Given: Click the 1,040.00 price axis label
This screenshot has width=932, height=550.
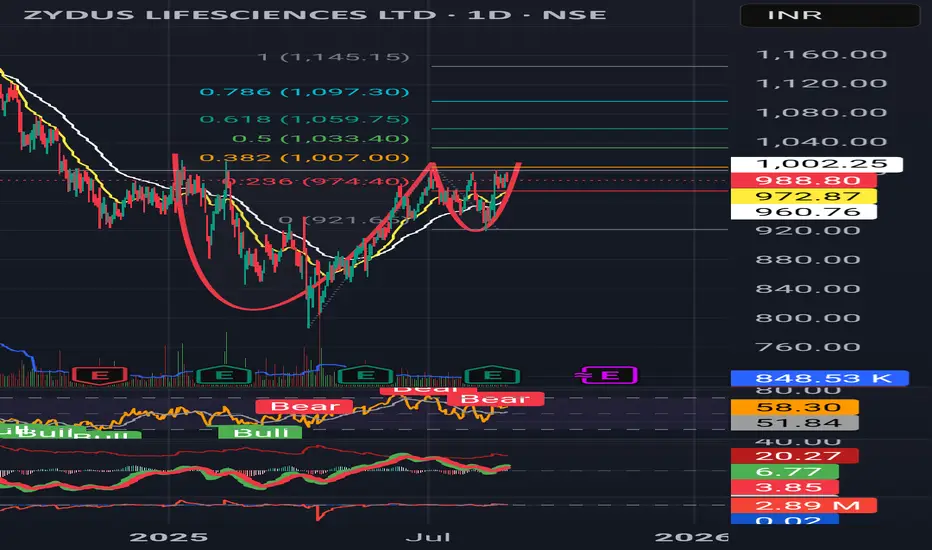Looking at the screenshot, I should pyautogui.click(x=822, y=142).
